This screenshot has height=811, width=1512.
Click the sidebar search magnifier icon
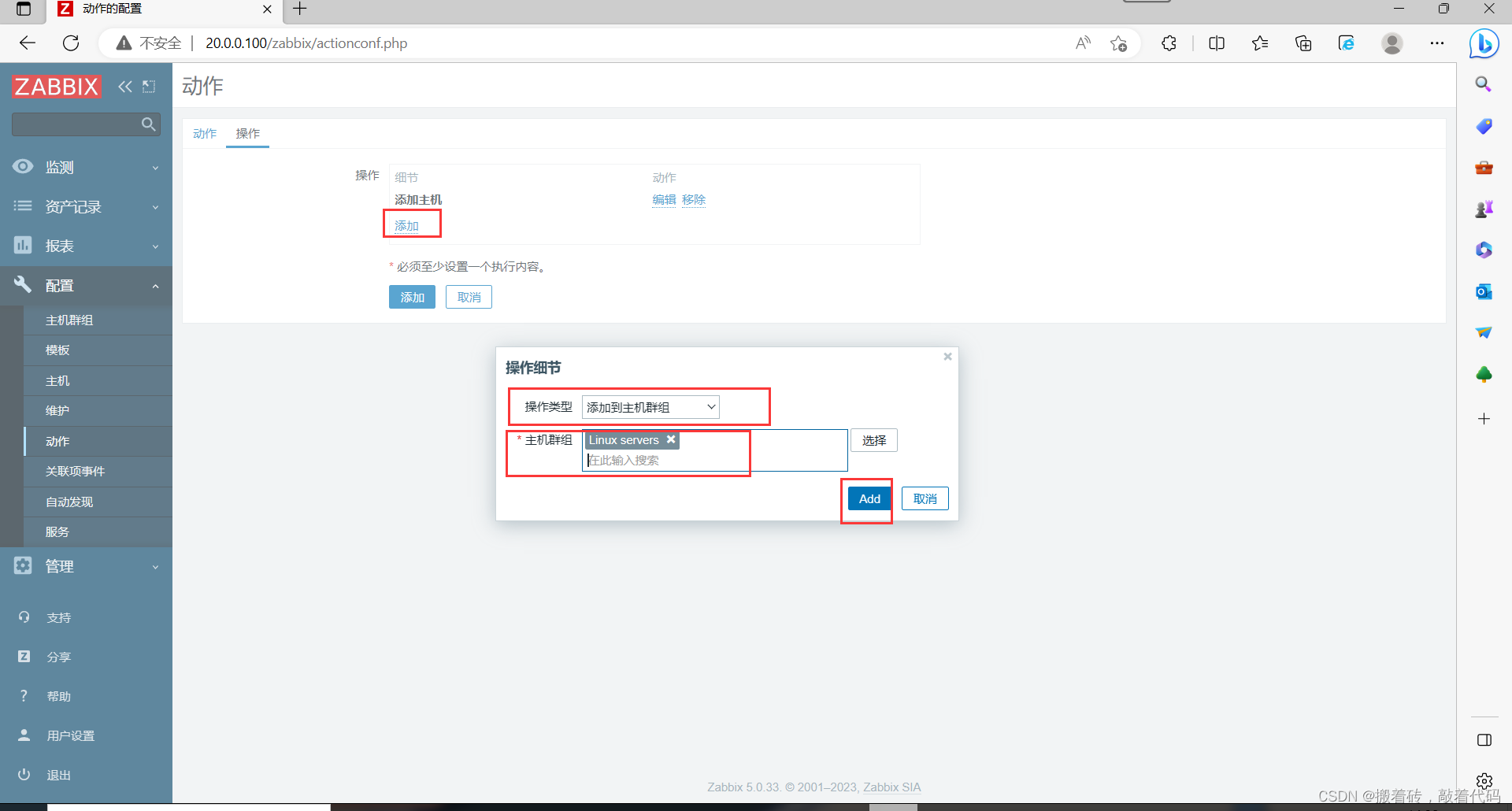point(148,124)
